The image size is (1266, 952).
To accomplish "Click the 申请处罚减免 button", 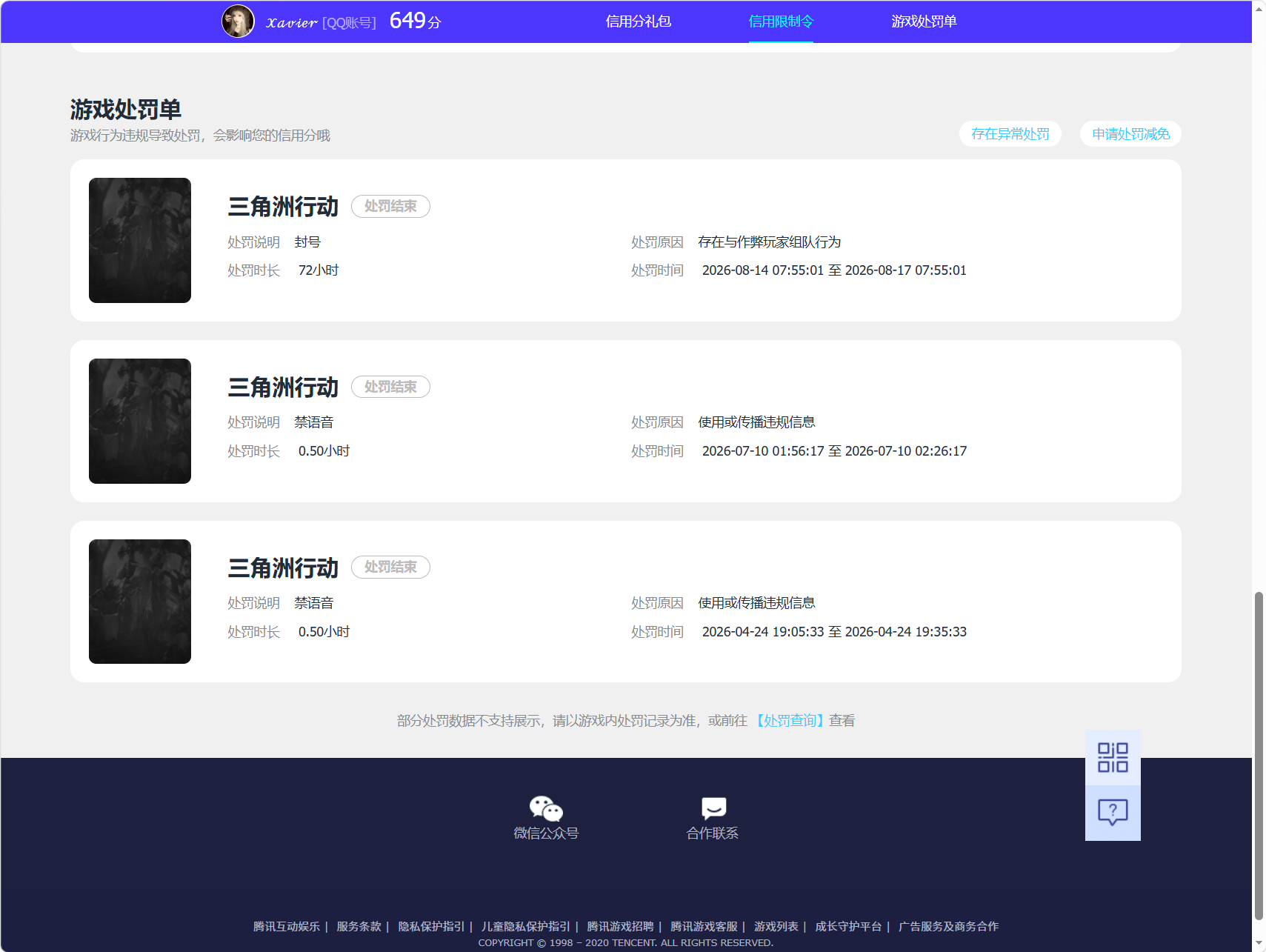I will point(1130,134).
